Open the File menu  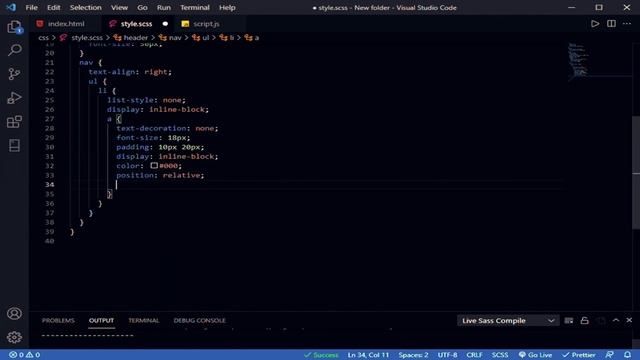pos(31,7)
